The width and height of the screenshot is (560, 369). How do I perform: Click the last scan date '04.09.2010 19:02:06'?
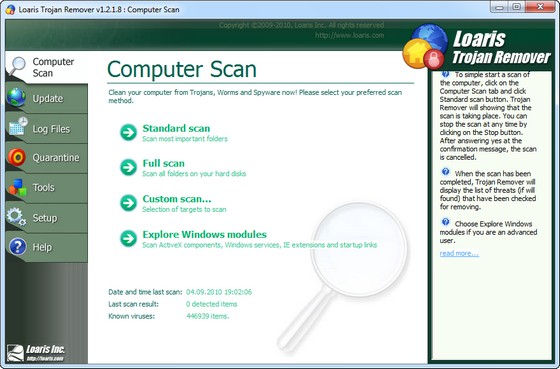219,292
